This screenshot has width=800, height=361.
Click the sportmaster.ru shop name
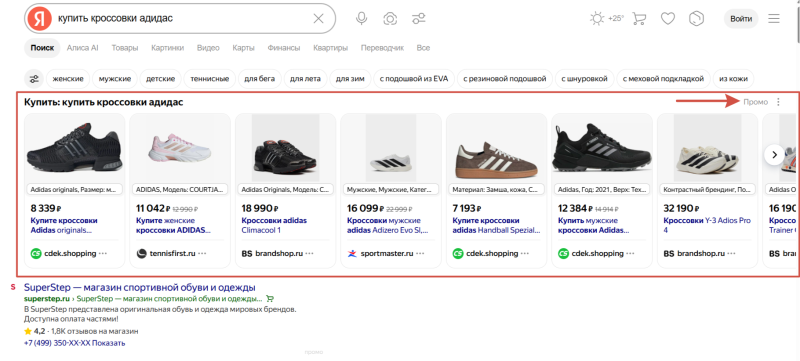coord(387,253)
